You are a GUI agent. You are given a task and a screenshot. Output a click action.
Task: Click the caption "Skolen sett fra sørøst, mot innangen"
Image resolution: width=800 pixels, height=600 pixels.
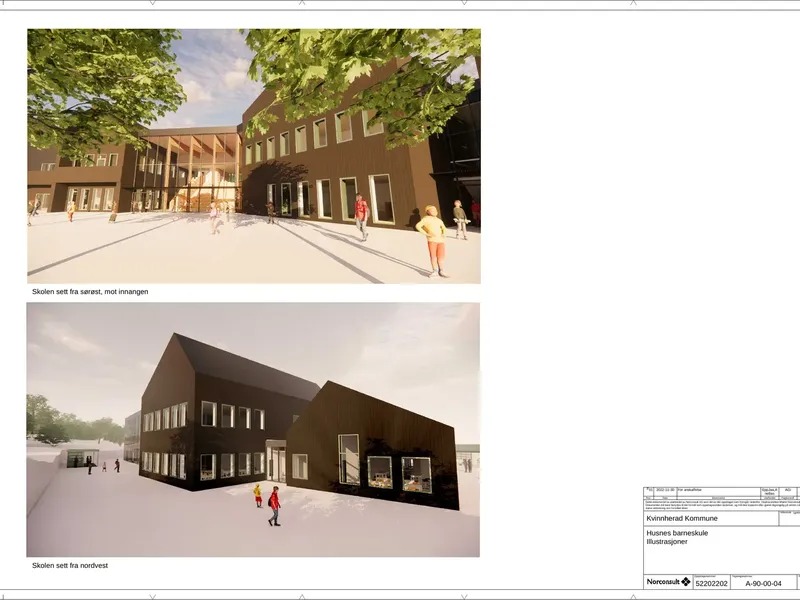[x=90, y=292]
